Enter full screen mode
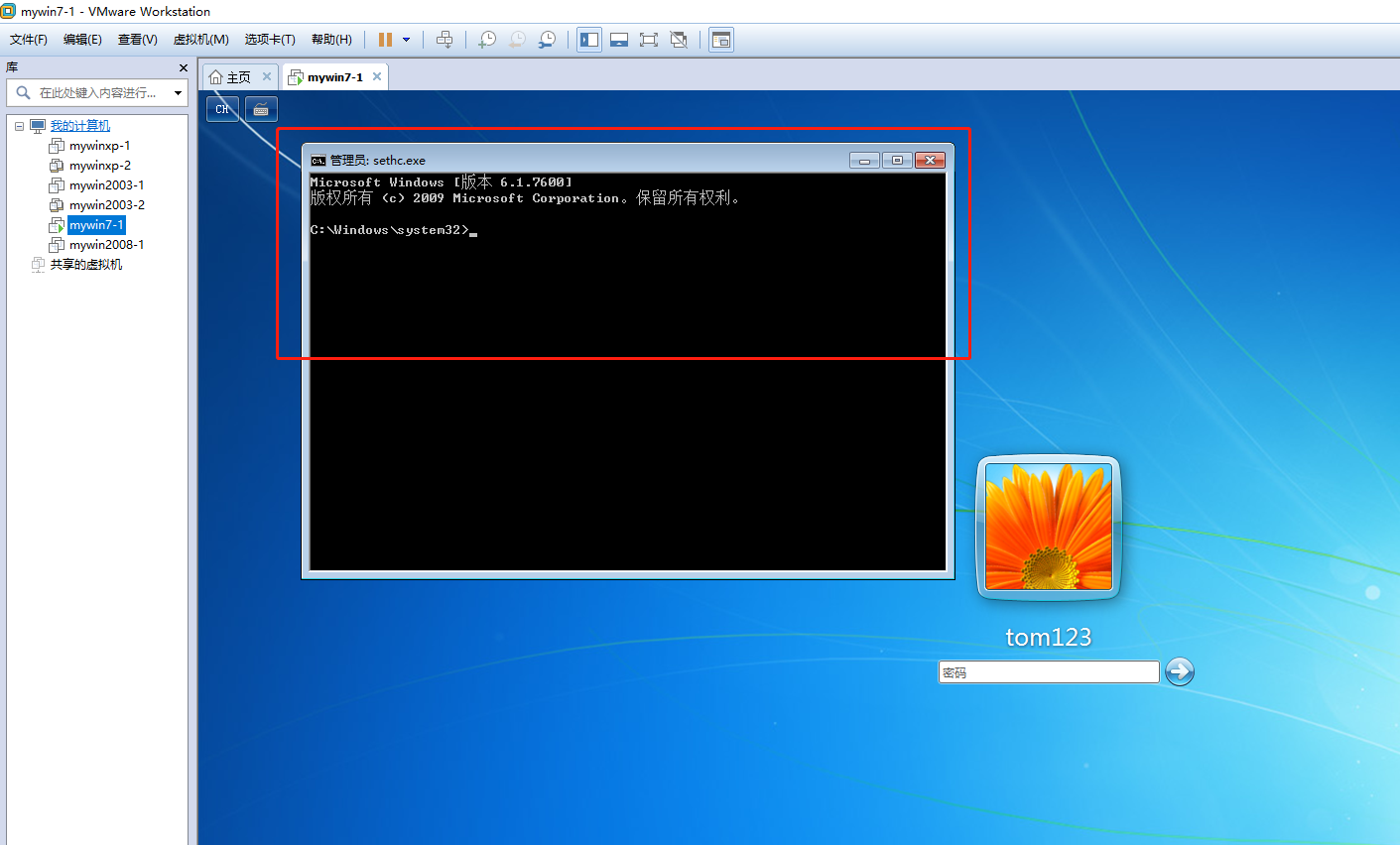1400x845 pixels. coord(649,40)
